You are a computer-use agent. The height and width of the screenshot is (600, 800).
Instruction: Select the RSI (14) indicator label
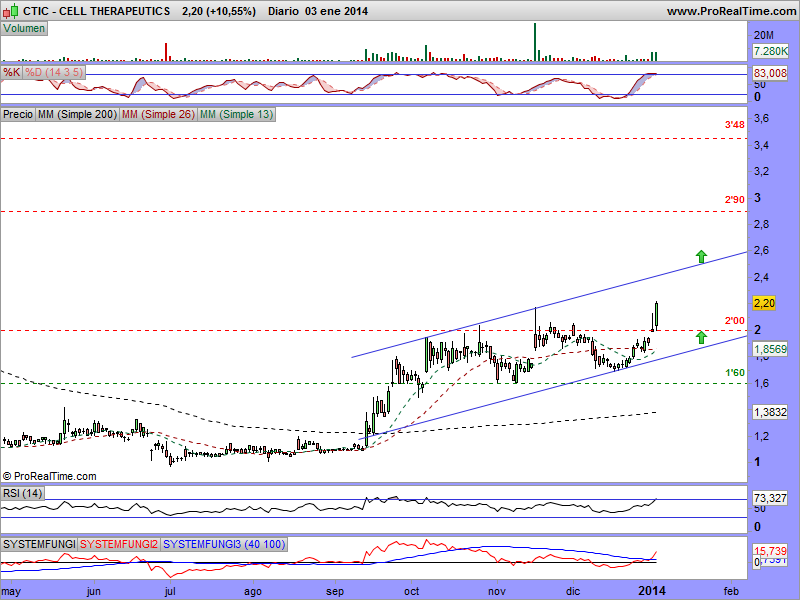click(x=22, y=493)
